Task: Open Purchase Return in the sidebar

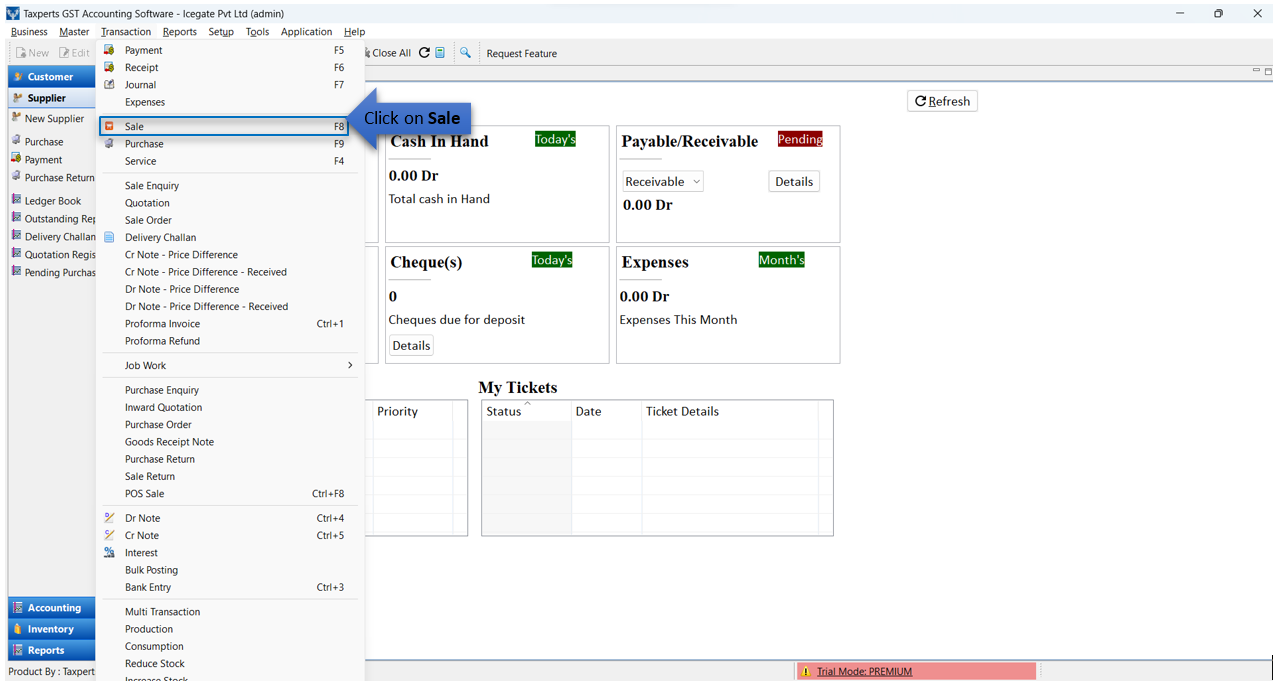Action: 53,177
